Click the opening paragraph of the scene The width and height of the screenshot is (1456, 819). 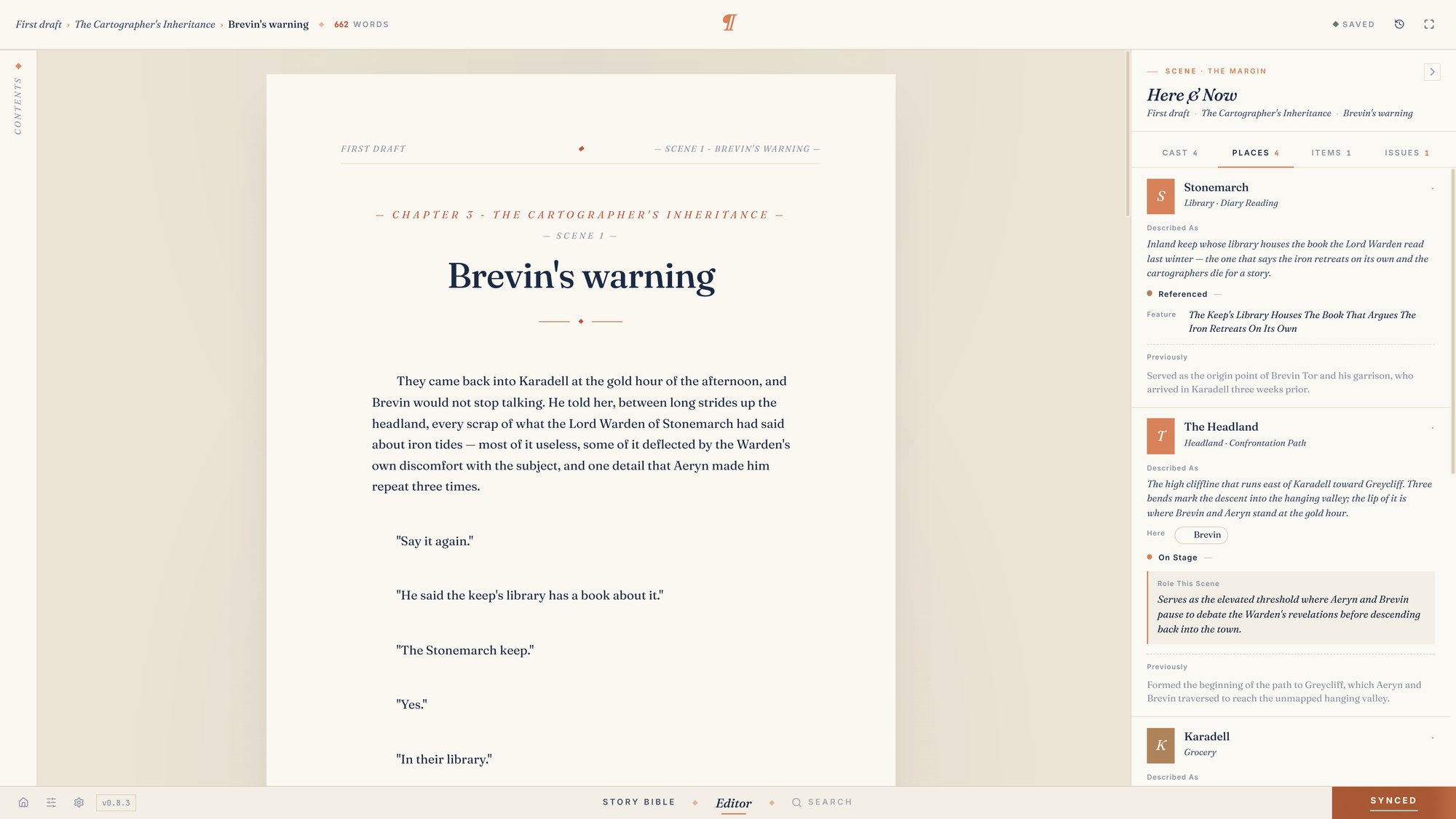click(x=581, y=434)
